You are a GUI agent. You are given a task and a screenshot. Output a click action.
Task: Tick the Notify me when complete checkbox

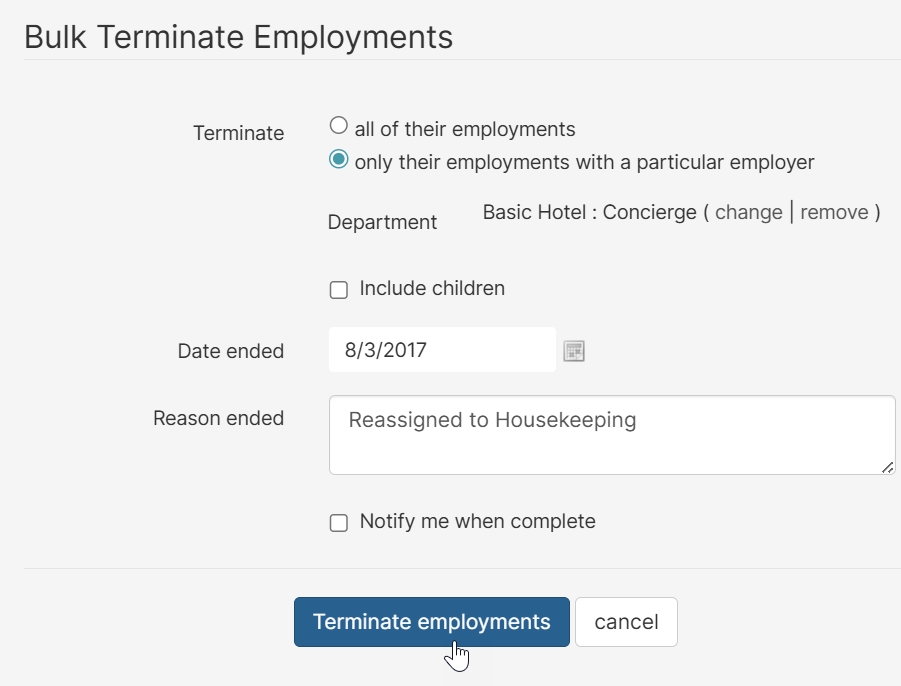(x=339, y=523)
